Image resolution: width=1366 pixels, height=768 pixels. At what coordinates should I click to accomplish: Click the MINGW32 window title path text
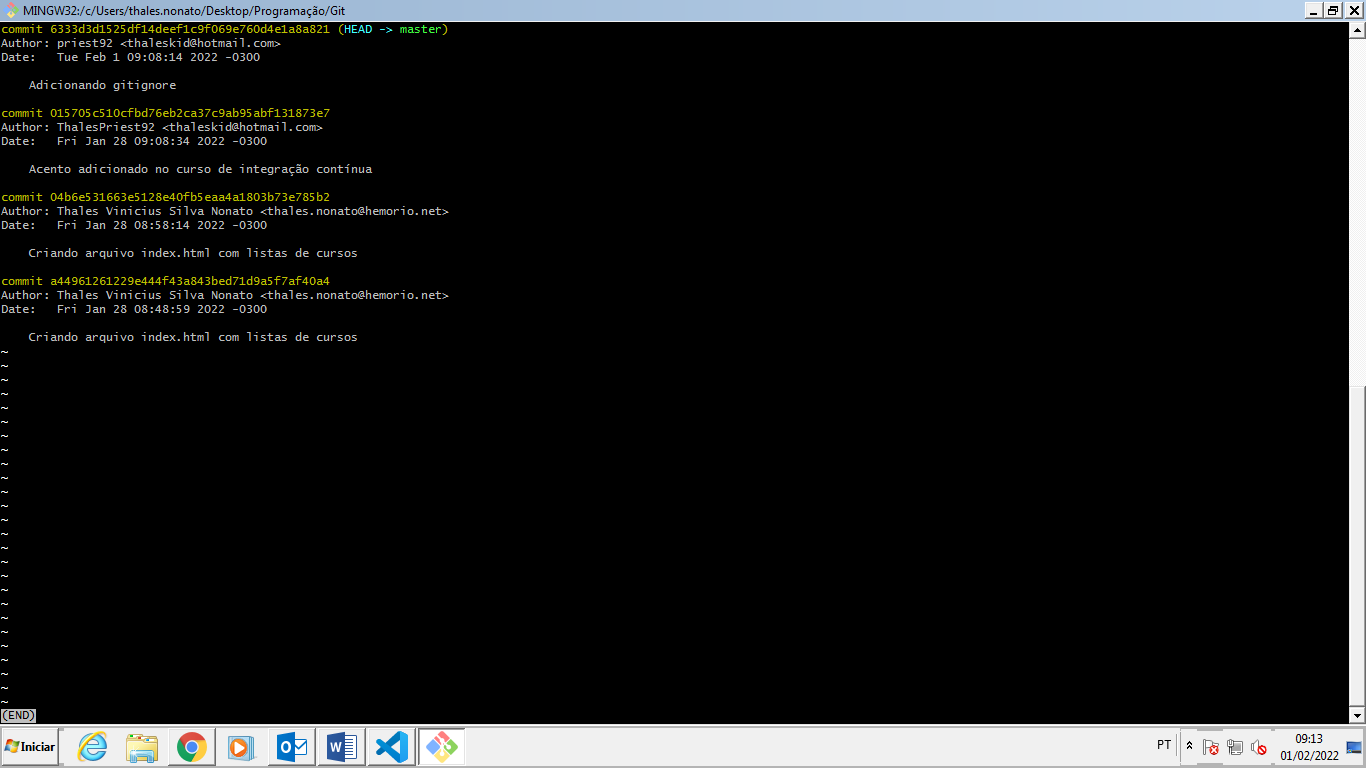coord(184,10)
